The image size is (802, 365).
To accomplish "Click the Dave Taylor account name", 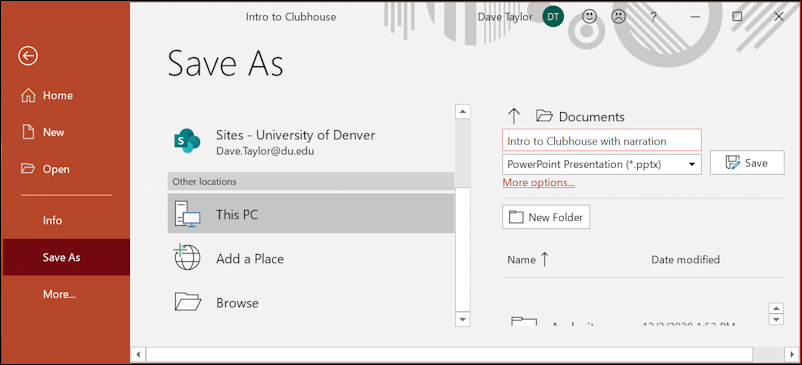I will pos(505,17).
